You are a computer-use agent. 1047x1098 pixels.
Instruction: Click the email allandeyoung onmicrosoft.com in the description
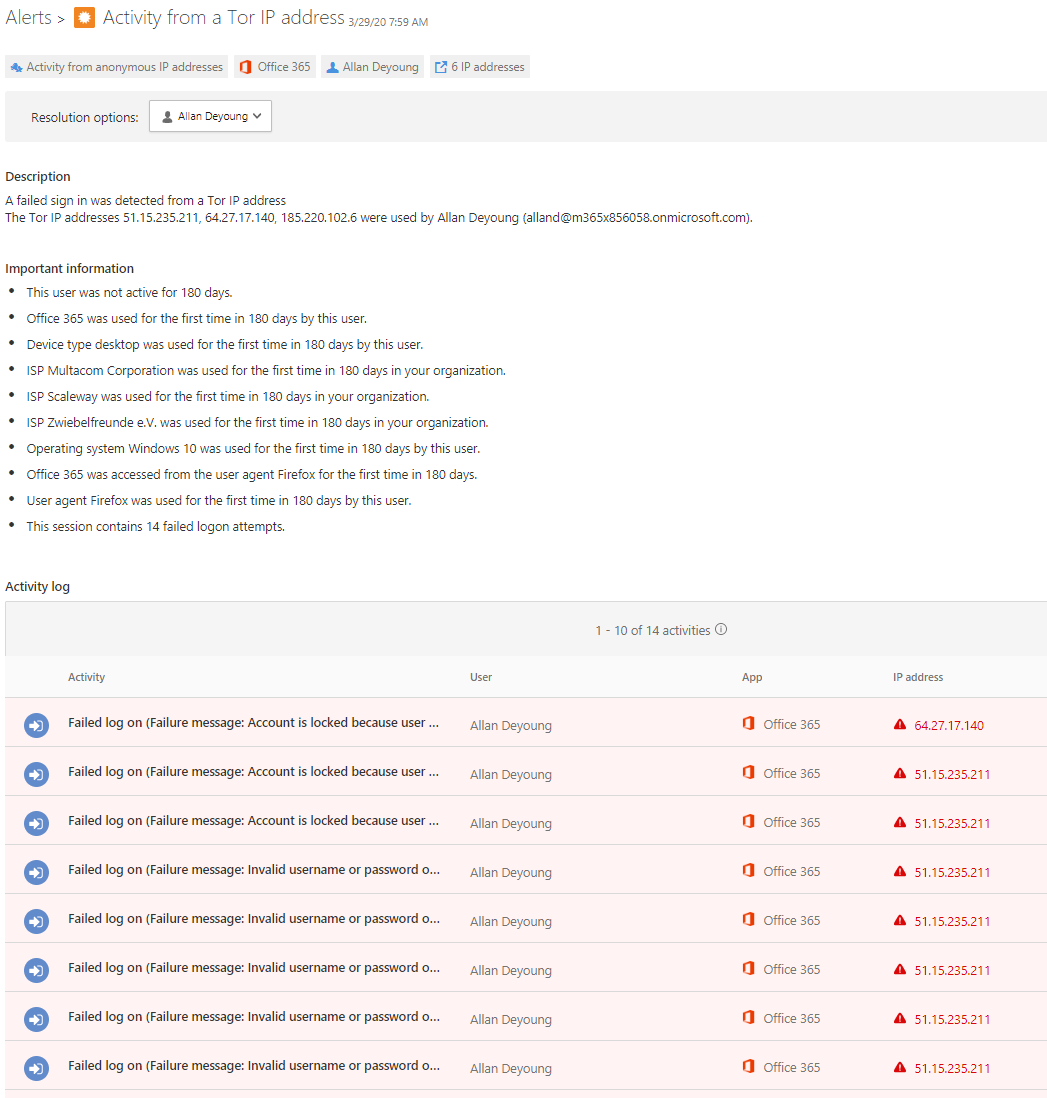(637, 218)
